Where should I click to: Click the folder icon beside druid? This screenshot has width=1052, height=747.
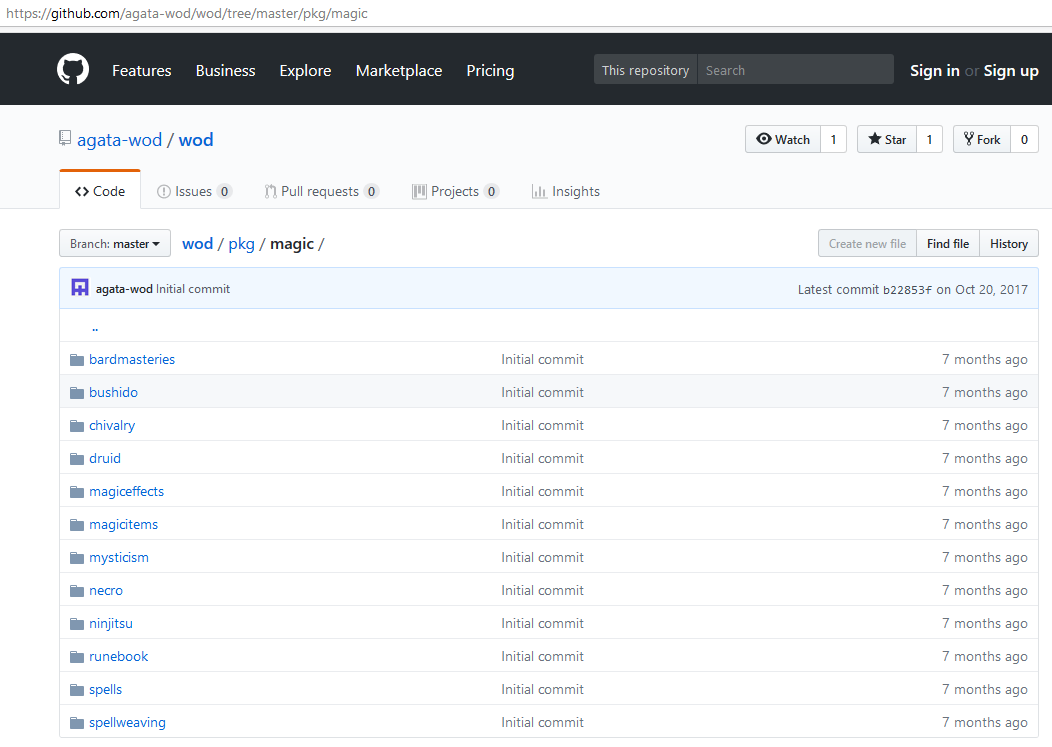[76, 458]
